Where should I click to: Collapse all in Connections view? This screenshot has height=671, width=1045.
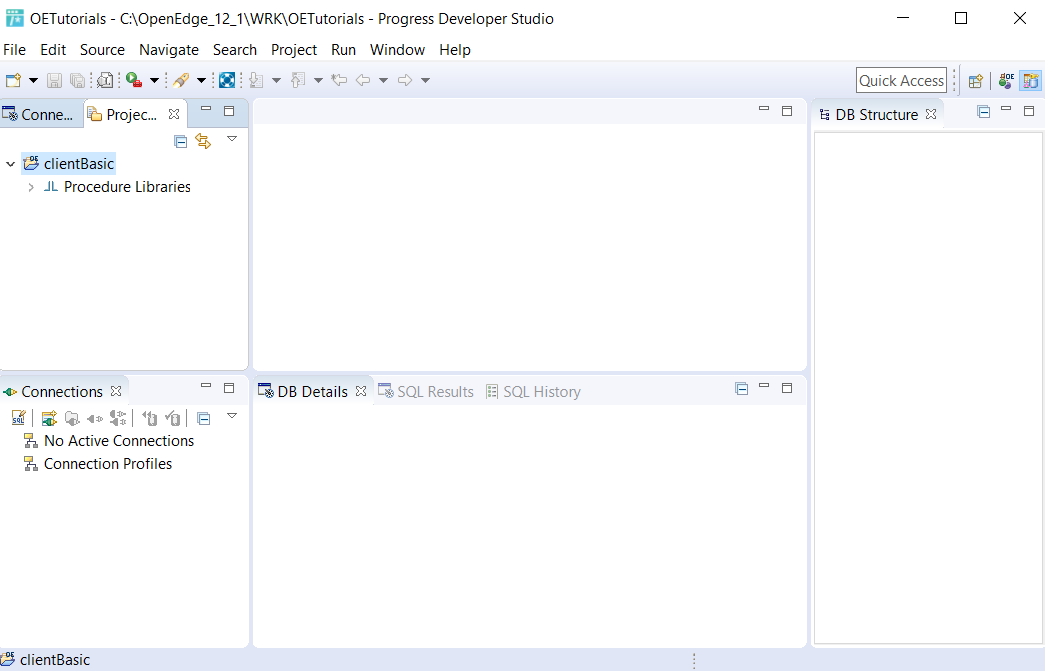coord(204,418)
